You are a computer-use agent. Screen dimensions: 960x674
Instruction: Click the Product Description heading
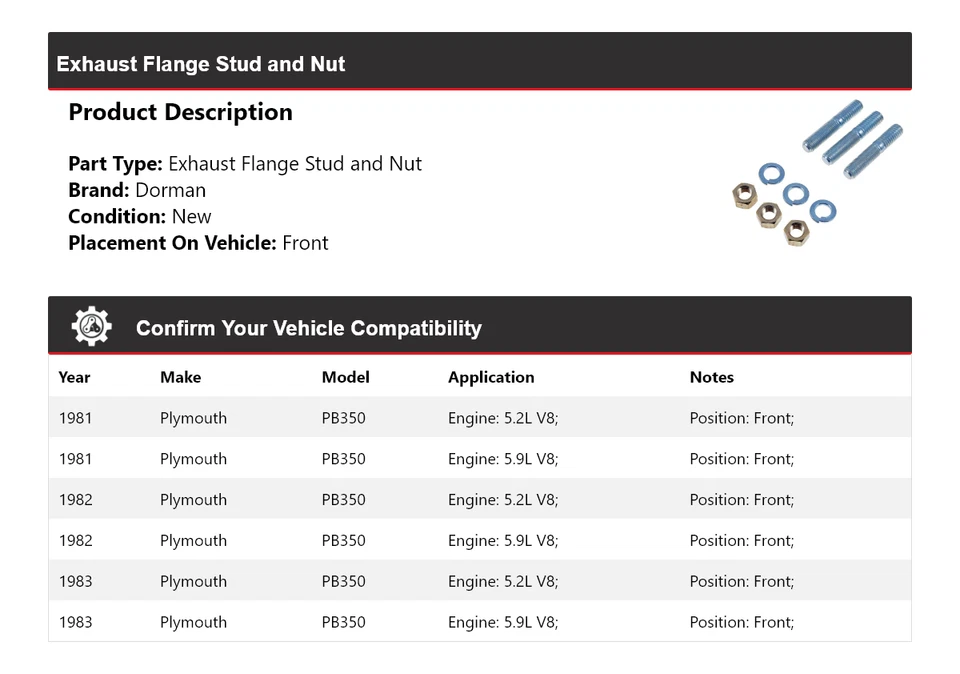(180, 112)
